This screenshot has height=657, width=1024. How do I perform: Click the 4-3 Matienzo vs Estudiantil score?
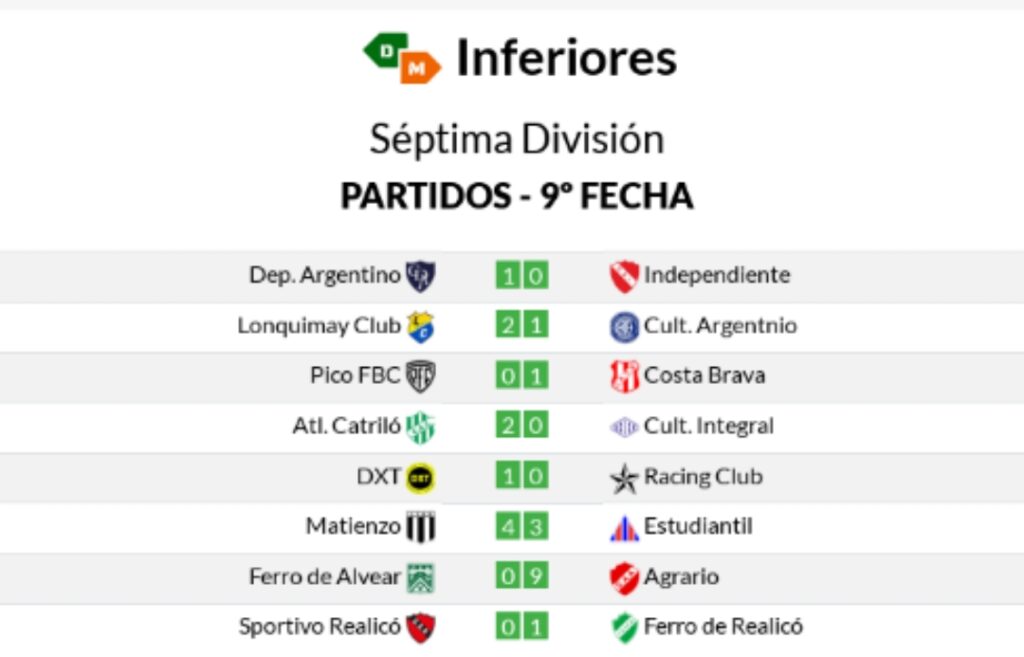522,526
